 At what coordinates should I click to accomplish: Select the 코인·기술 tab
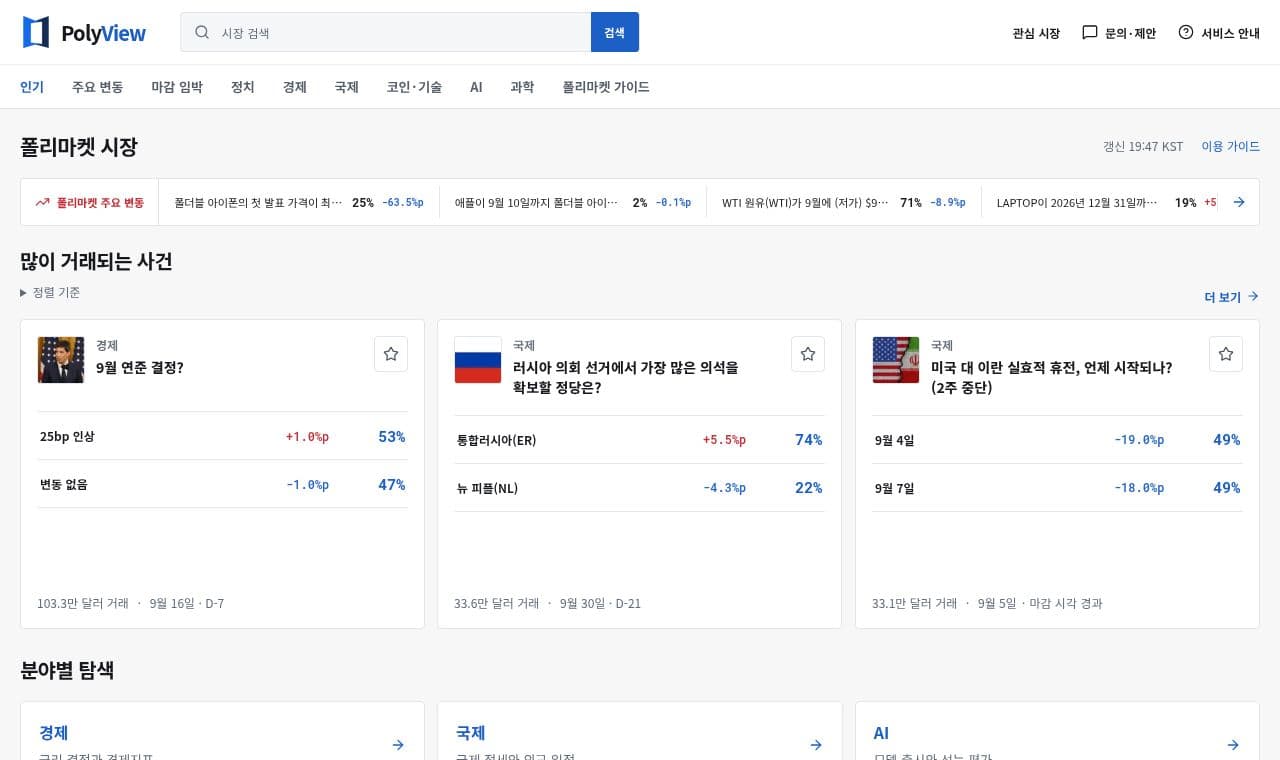[414, 87]
